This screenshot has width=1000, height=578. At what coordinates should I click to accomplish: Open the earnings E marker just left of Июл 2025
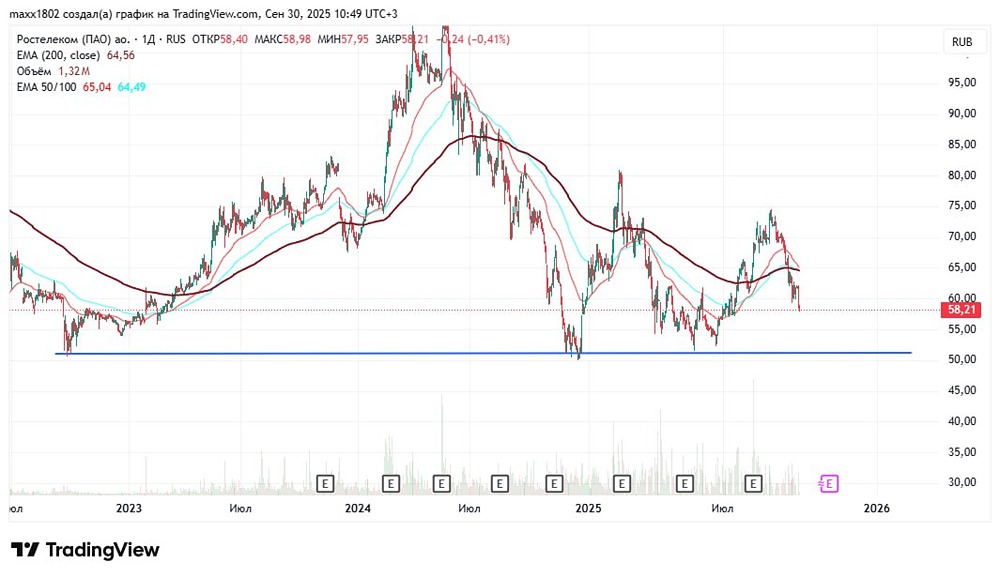tap(684, 484)
